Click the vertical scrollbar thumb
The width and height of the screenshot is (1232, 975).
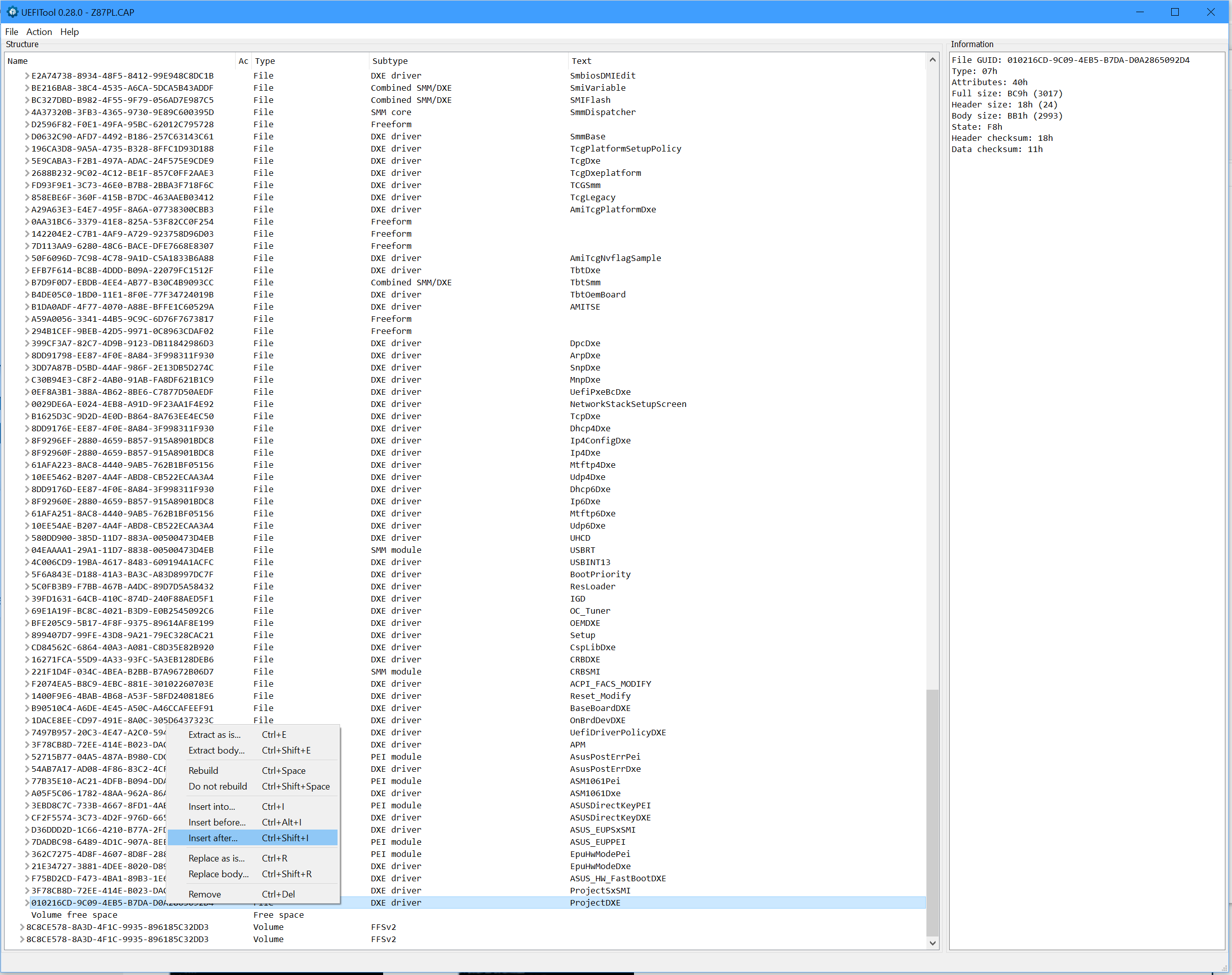pos(932,813)
